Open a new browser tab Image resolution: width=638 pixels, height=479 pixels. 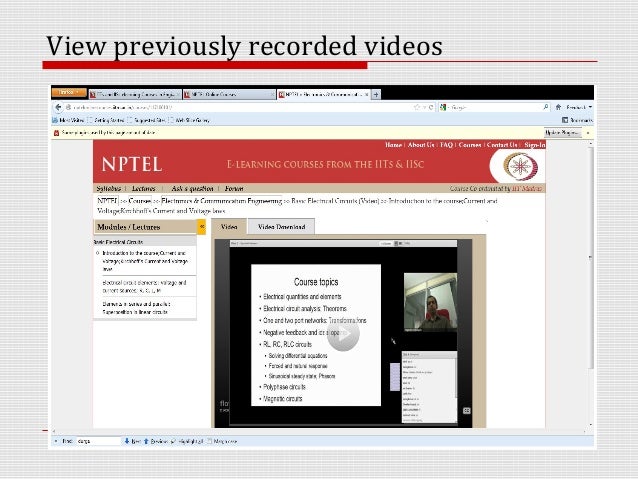coord(376,94)
